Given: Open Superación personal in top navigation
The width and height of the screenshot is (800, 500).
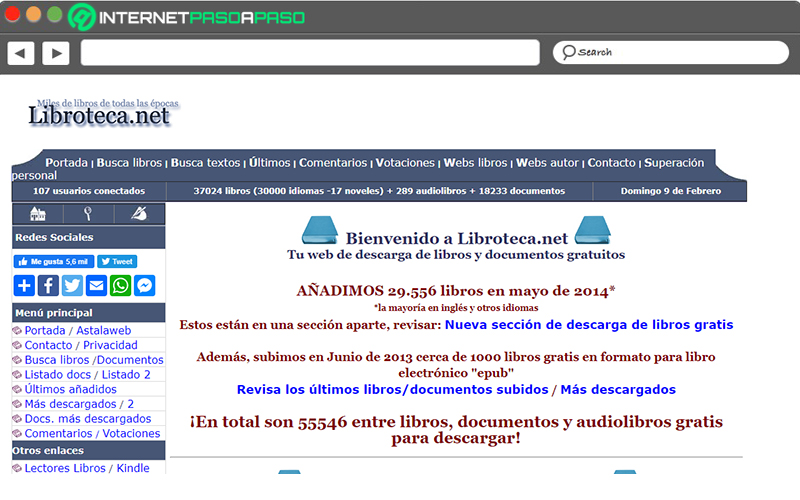Looking at the screenshot, I should 673,163.
